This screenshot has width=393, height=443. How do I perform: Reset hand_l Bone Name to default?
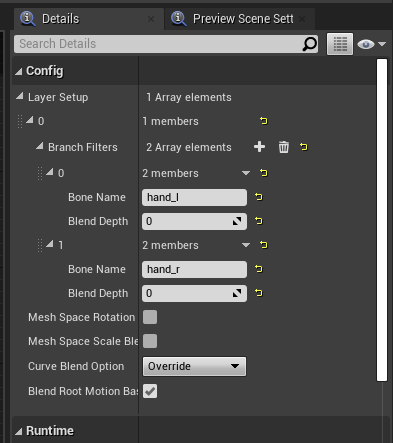(x=259, y=197)
